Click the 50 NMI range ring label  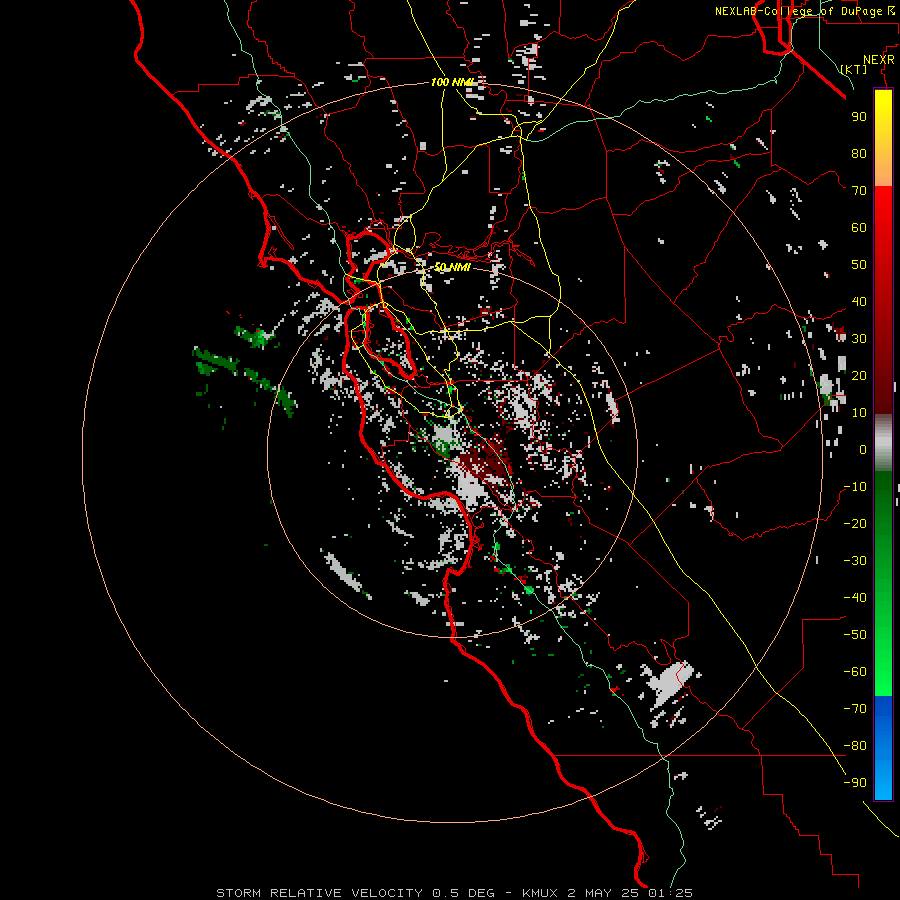pyautogui.click(x=452, y=267)
